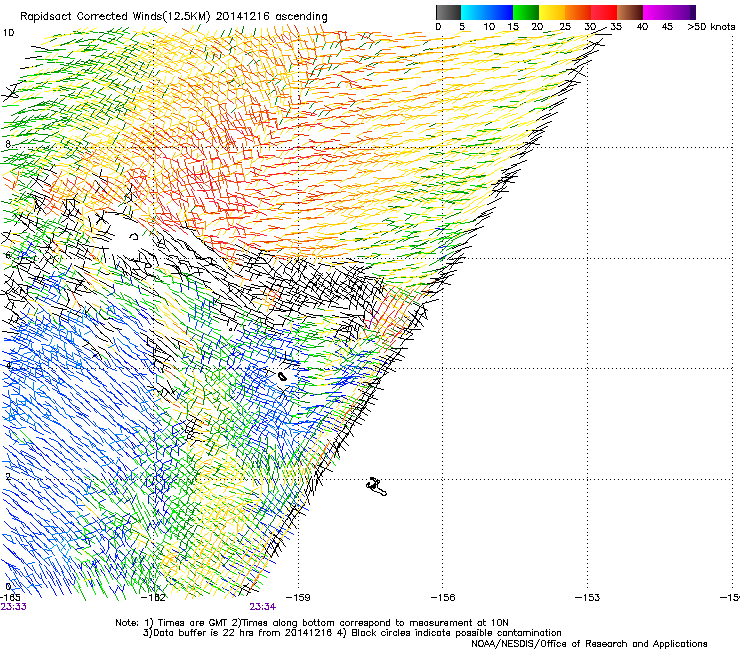Image resolution: width=740 pixels, height=650 pixels.
Task: Click the '-165' longitude axis label
Action: [10, 598]
